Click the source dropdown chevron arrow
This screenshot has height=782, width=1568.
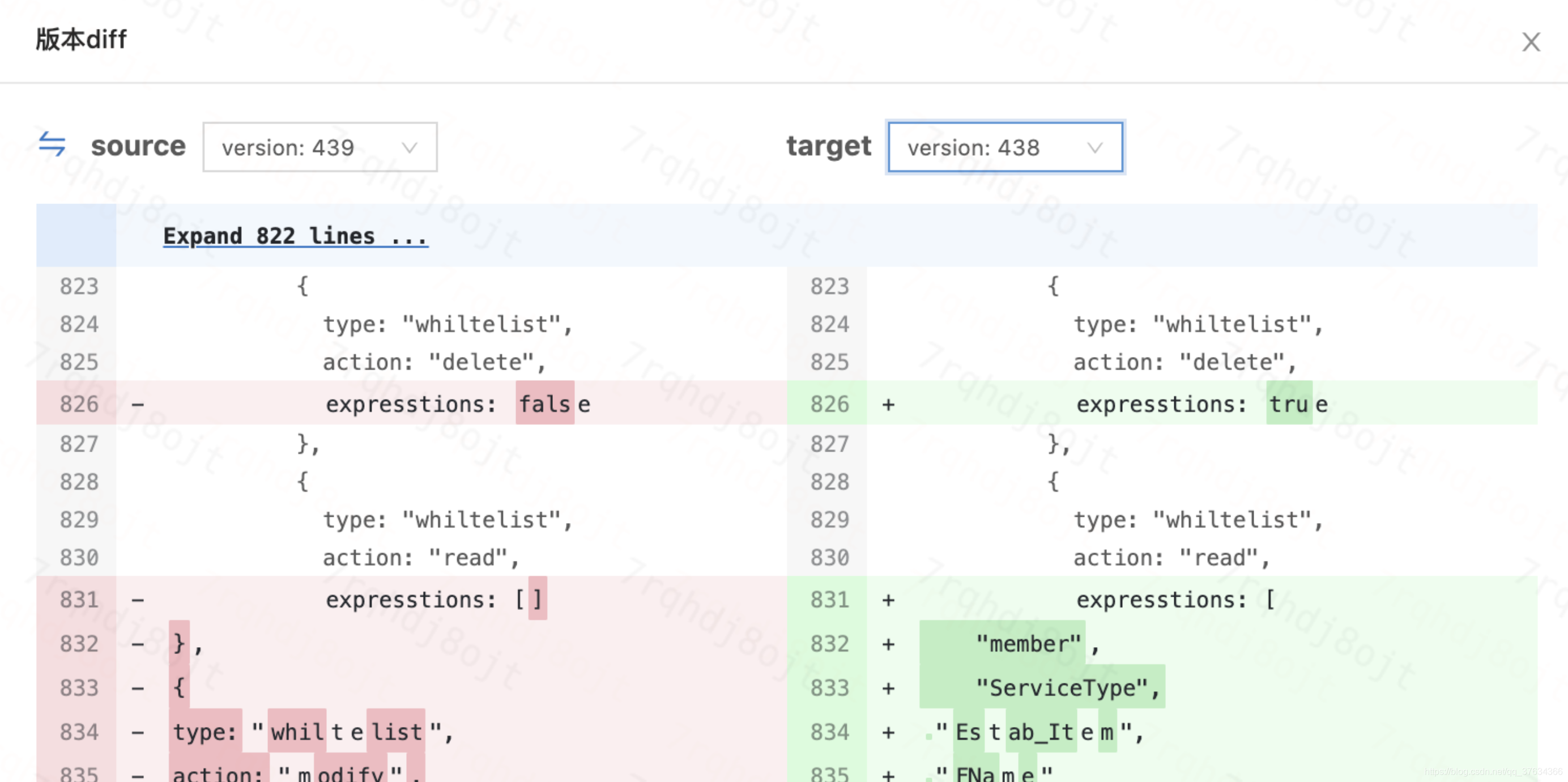pyautogui.click(x=410, y=147)
